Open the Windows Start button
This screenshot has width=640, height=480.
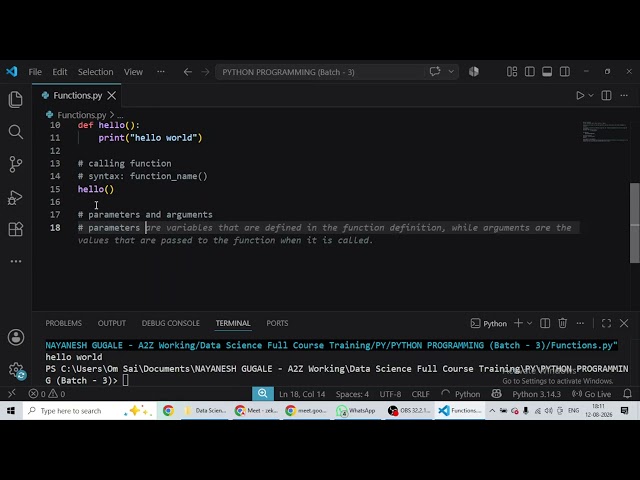point(11,411)
